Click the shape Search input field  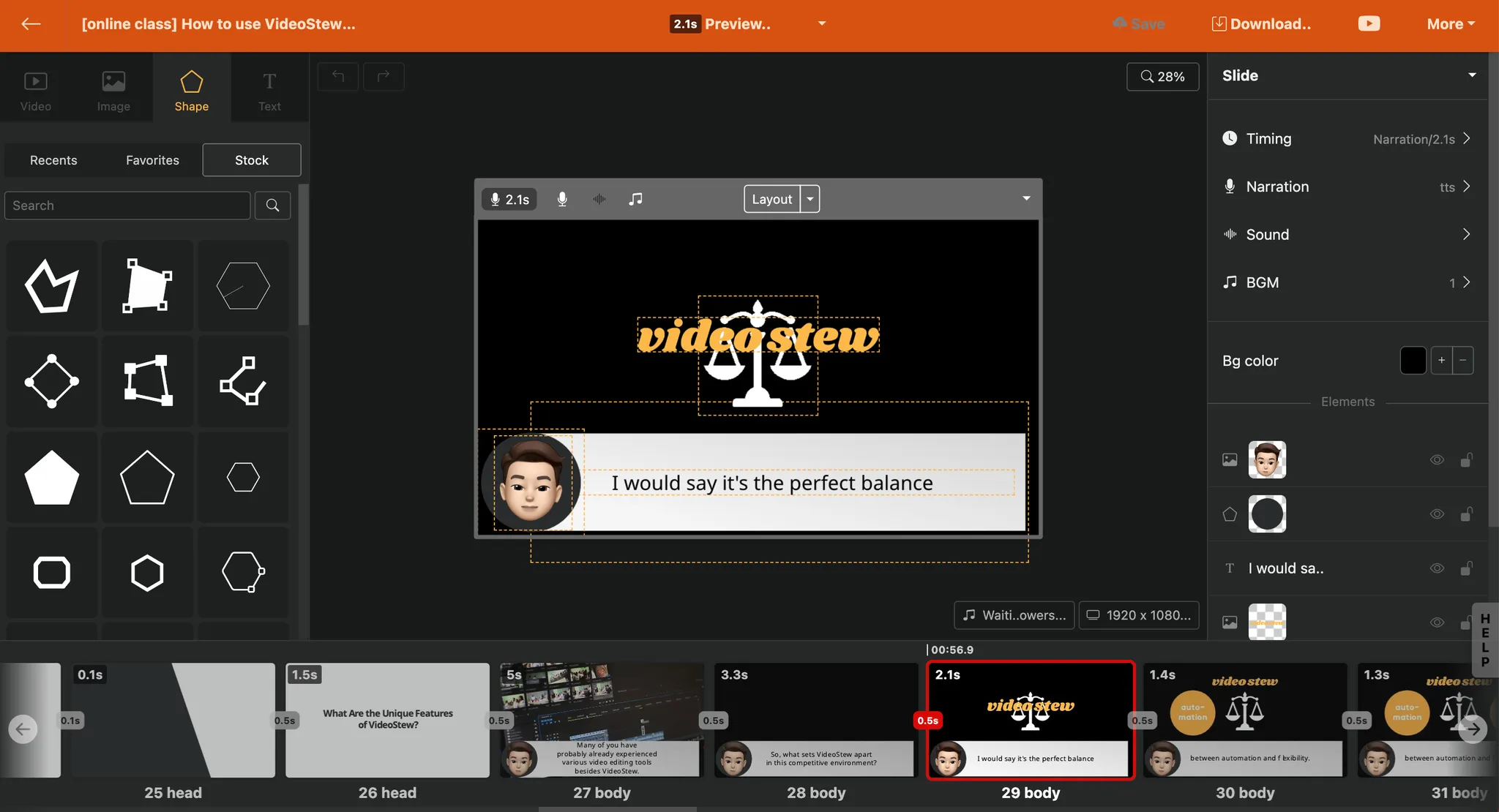[x=127, y=206]
